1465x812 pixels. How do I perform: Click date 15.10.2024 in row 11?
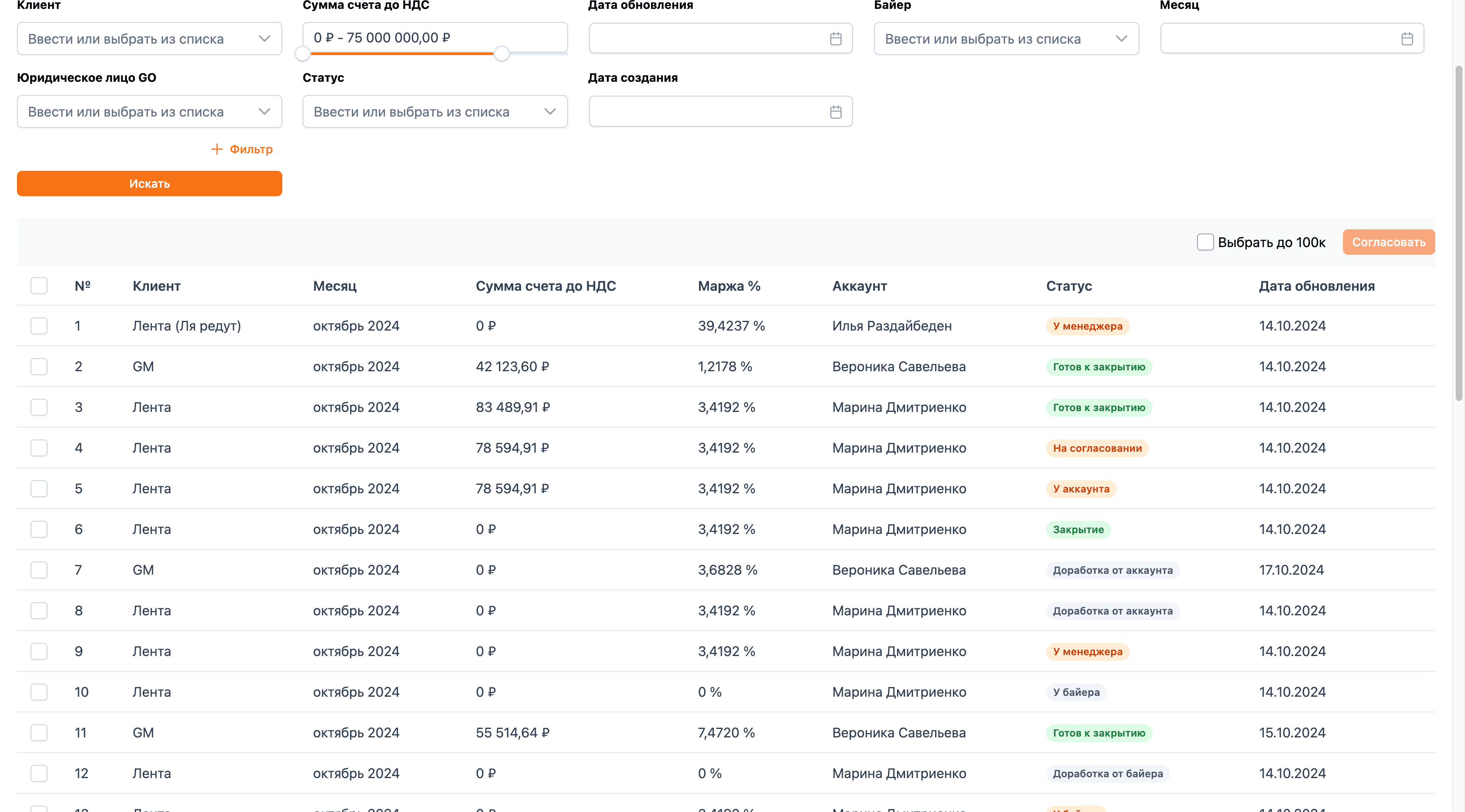point(1292,732)
